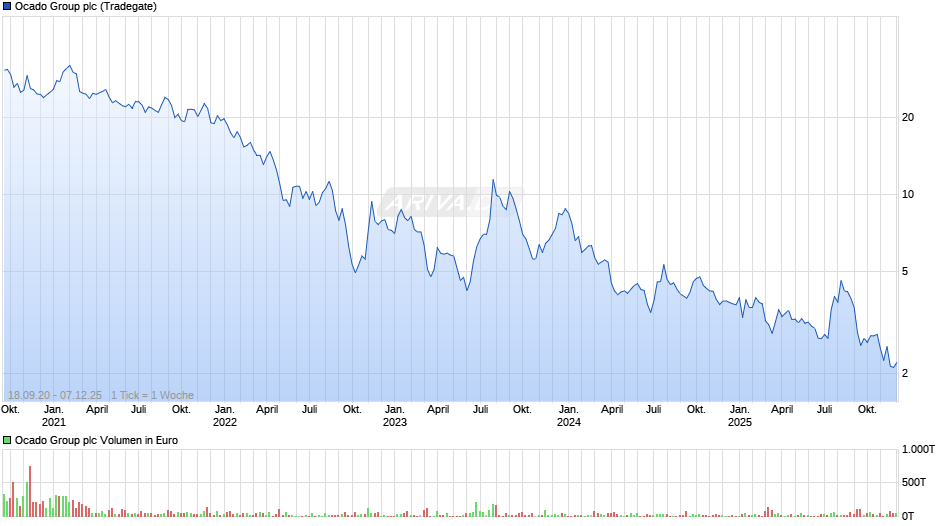Click the 'Jan. 2021' time axis label
The width and height of the screenshot is (940, 526).
[x=53, y=416]
